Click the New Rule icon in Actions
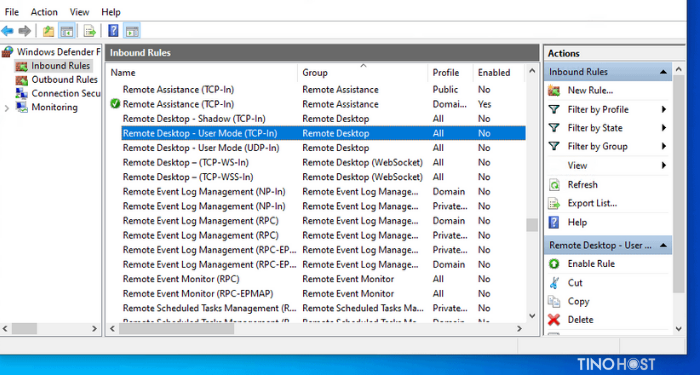 554,91
